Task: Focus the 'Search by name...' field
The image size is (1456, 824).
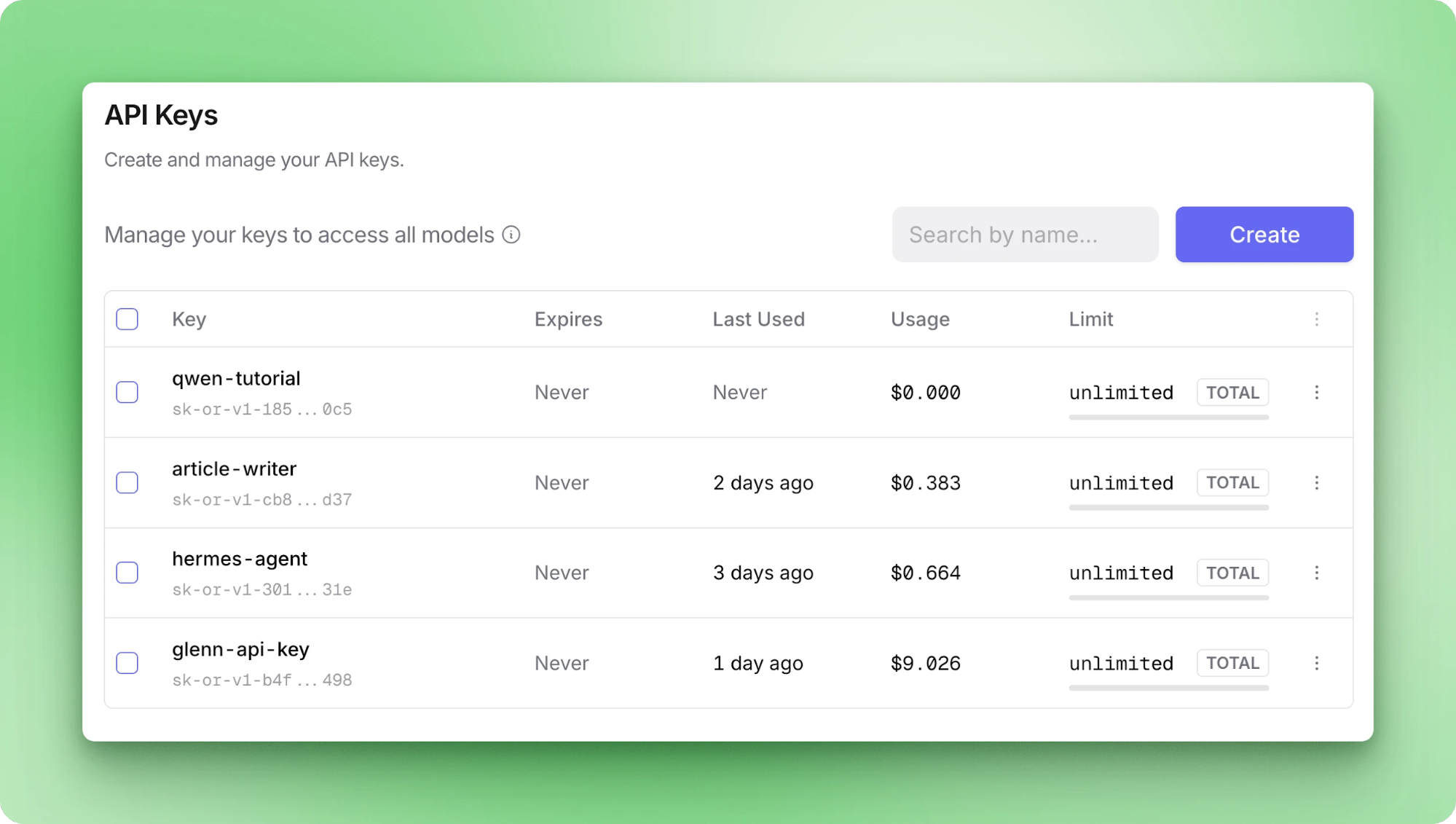Action: [x=1025, y=235]
